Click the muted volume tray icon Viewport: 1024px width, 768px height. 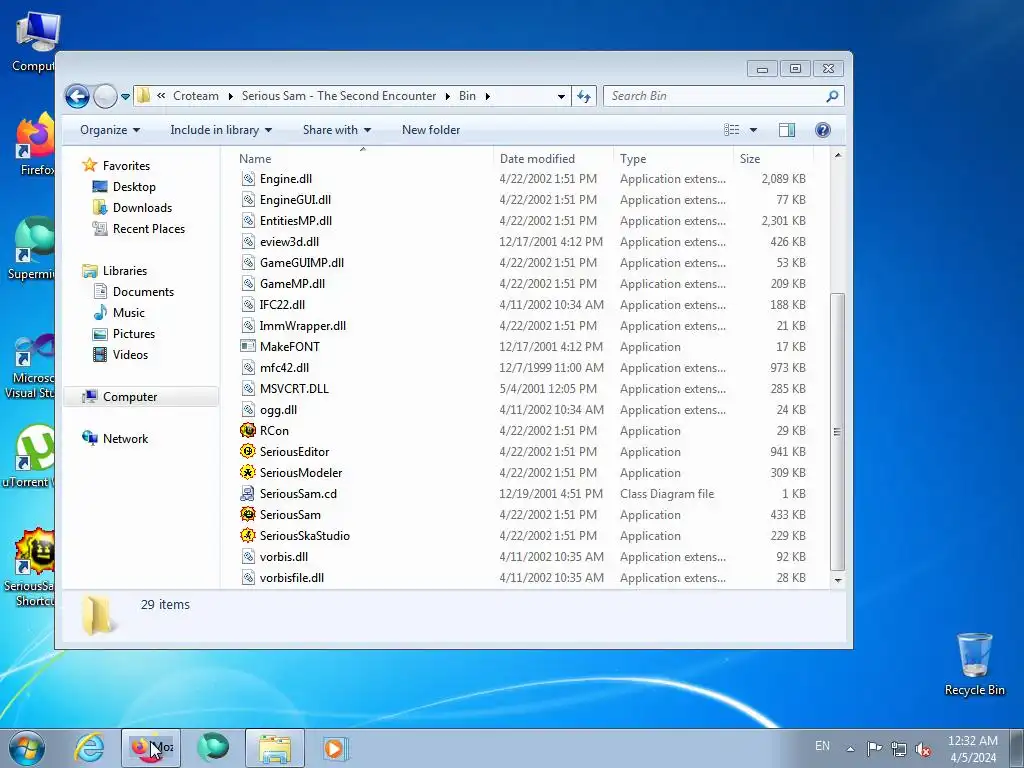[923, 749]
